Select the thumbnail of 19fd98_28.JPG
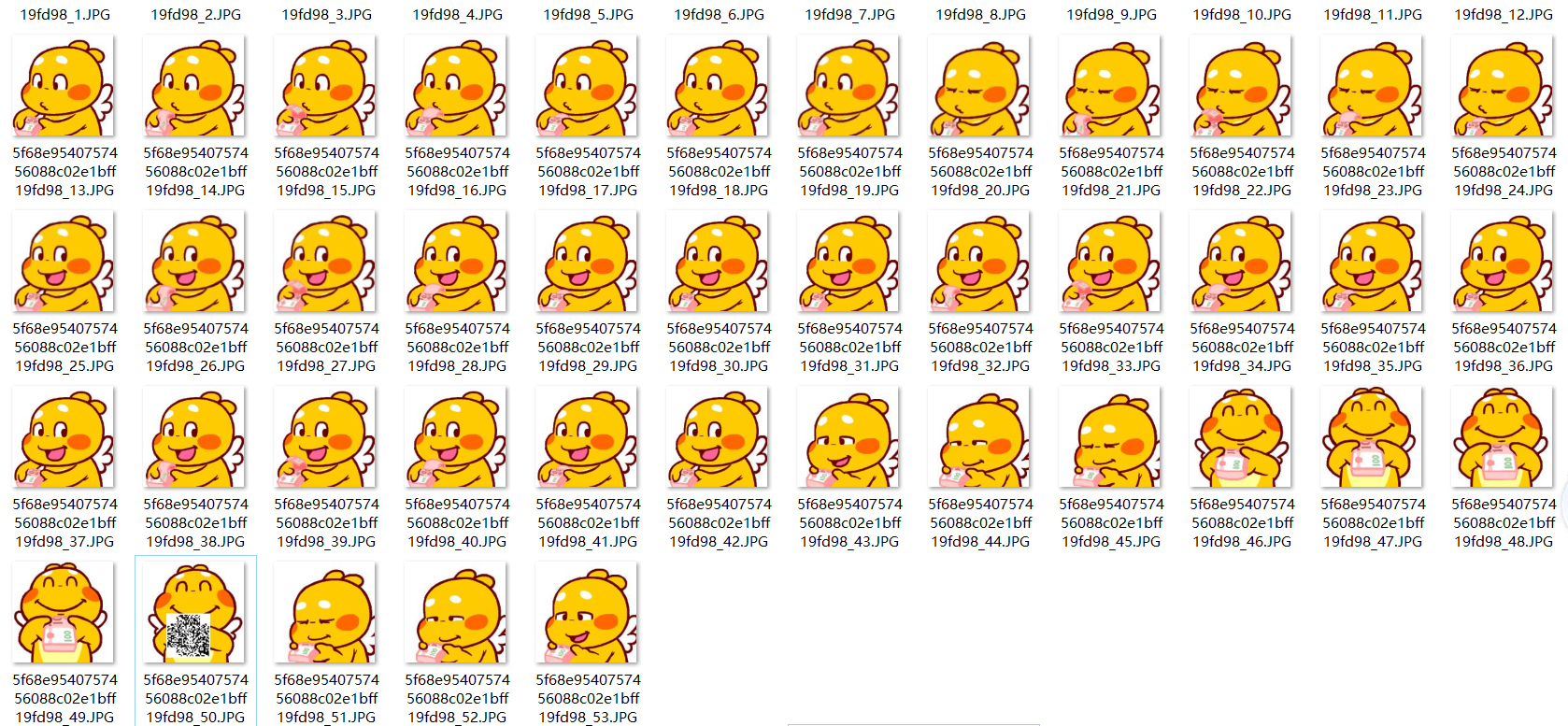Image resolution: width=1568 pixels, height=726 pixels. point(456,262)
